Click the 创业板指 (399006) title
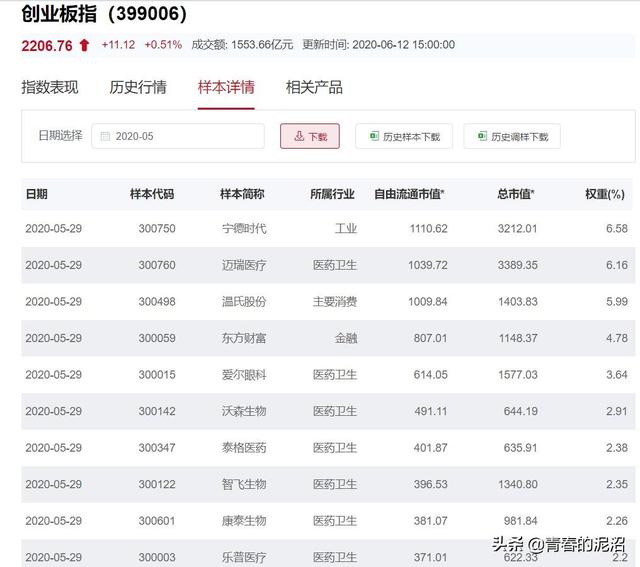640x567 pixels. 104,14
